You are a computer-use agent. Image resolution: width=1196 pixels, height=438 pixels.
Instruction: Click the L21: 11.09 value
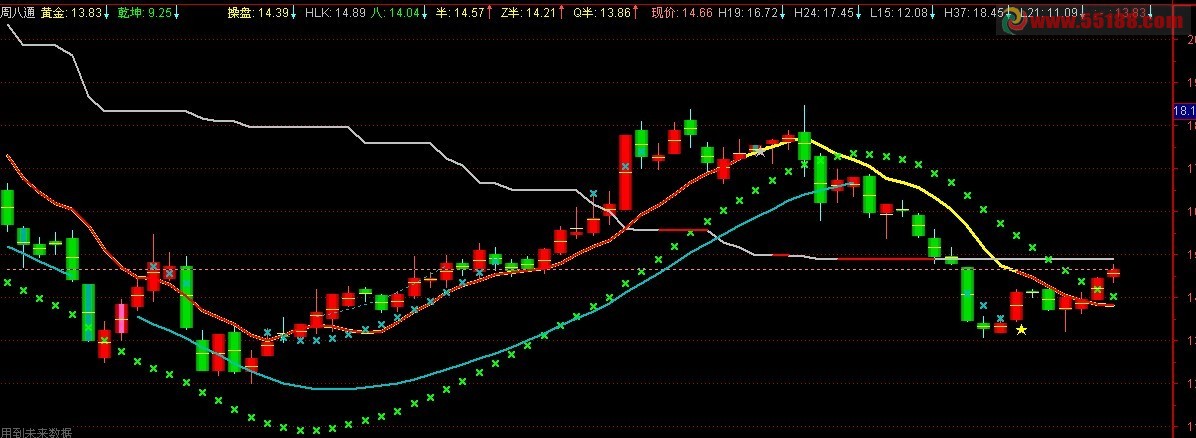[x=1049, y=13]
